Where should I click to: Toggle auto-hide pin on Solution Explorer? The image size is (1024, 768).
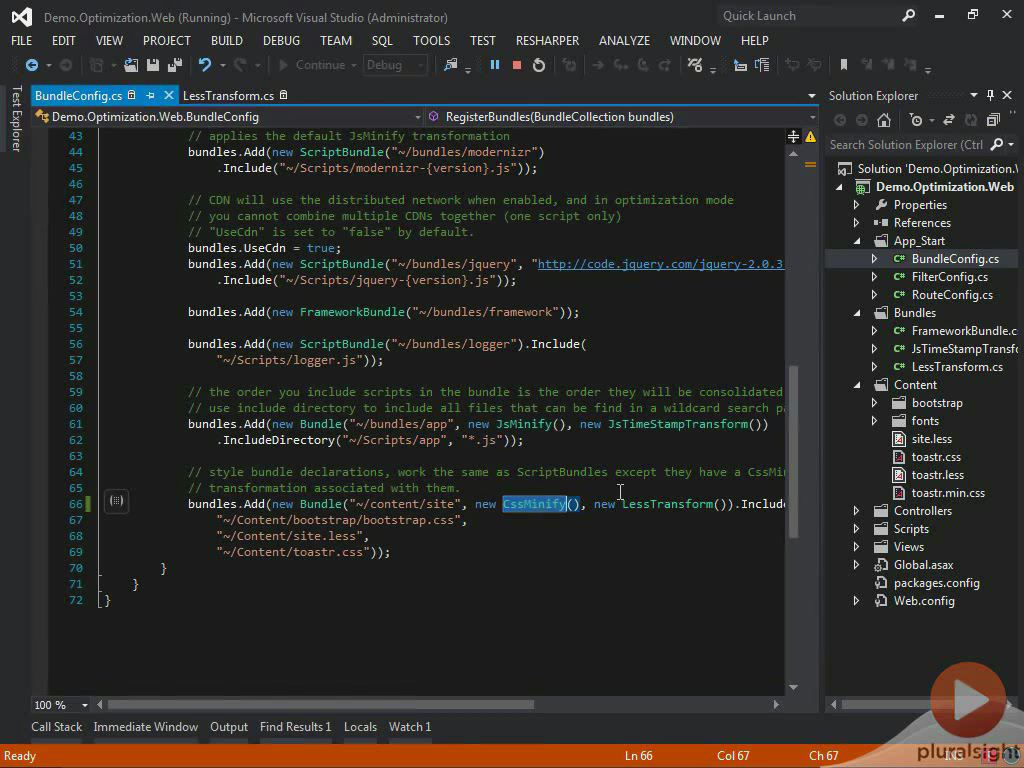(x=990, y=96)
